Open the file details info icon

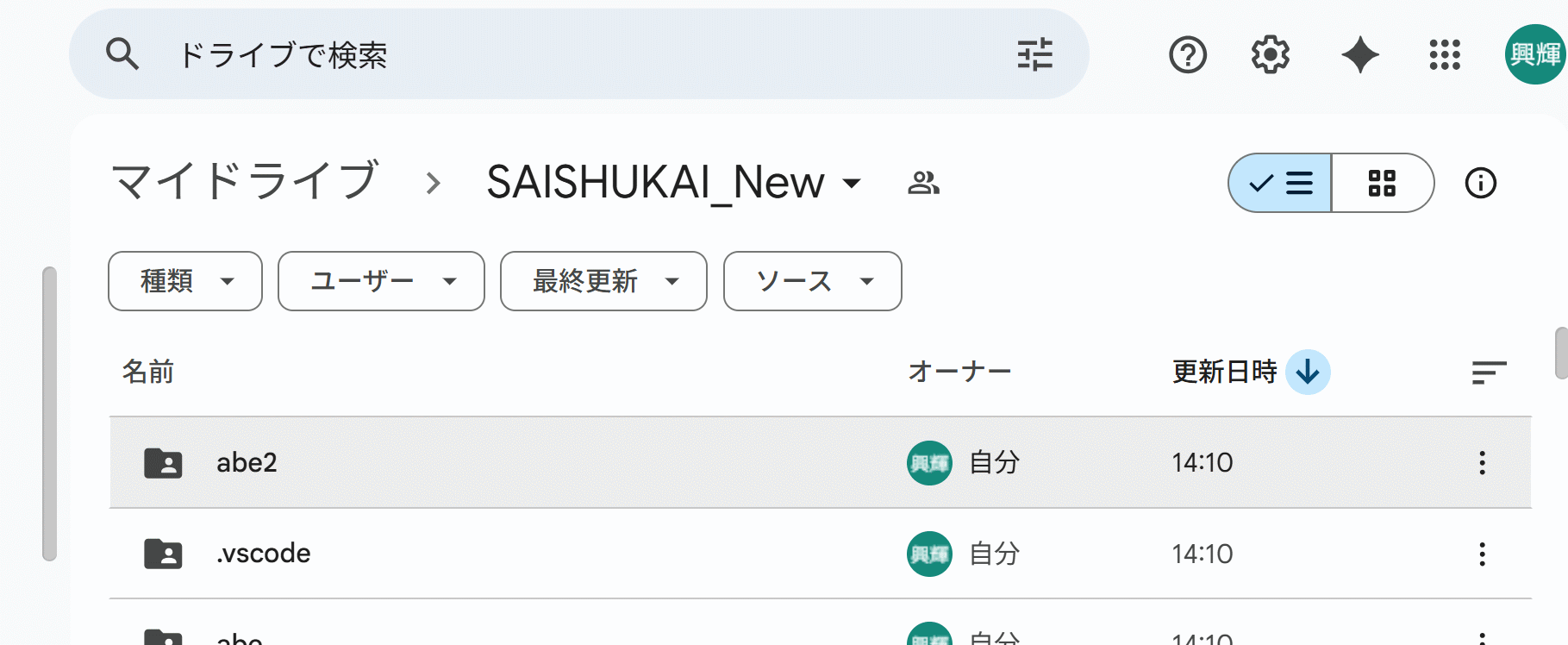coord(1480,183)
